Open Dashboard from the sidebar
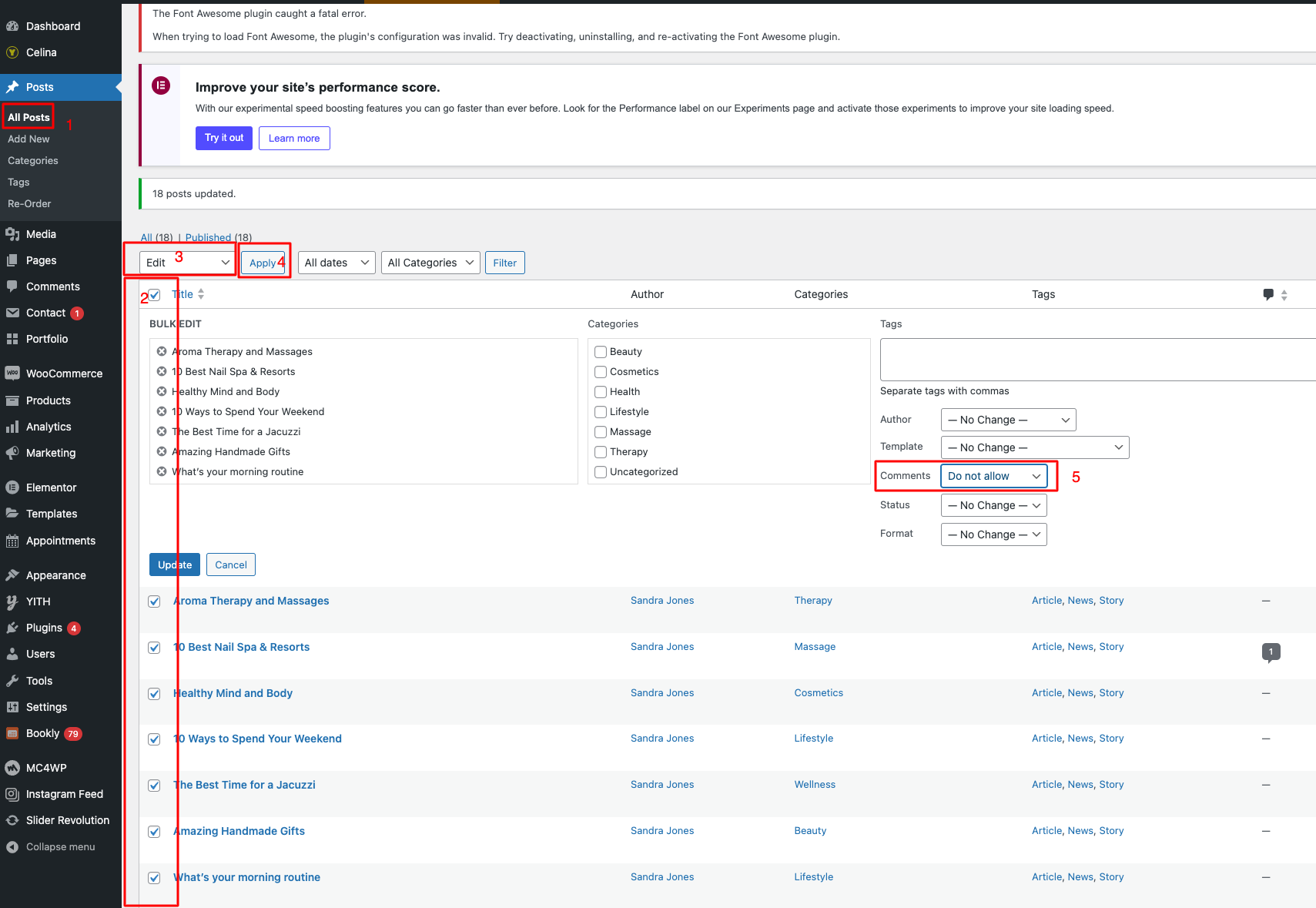 coord(53,26)
